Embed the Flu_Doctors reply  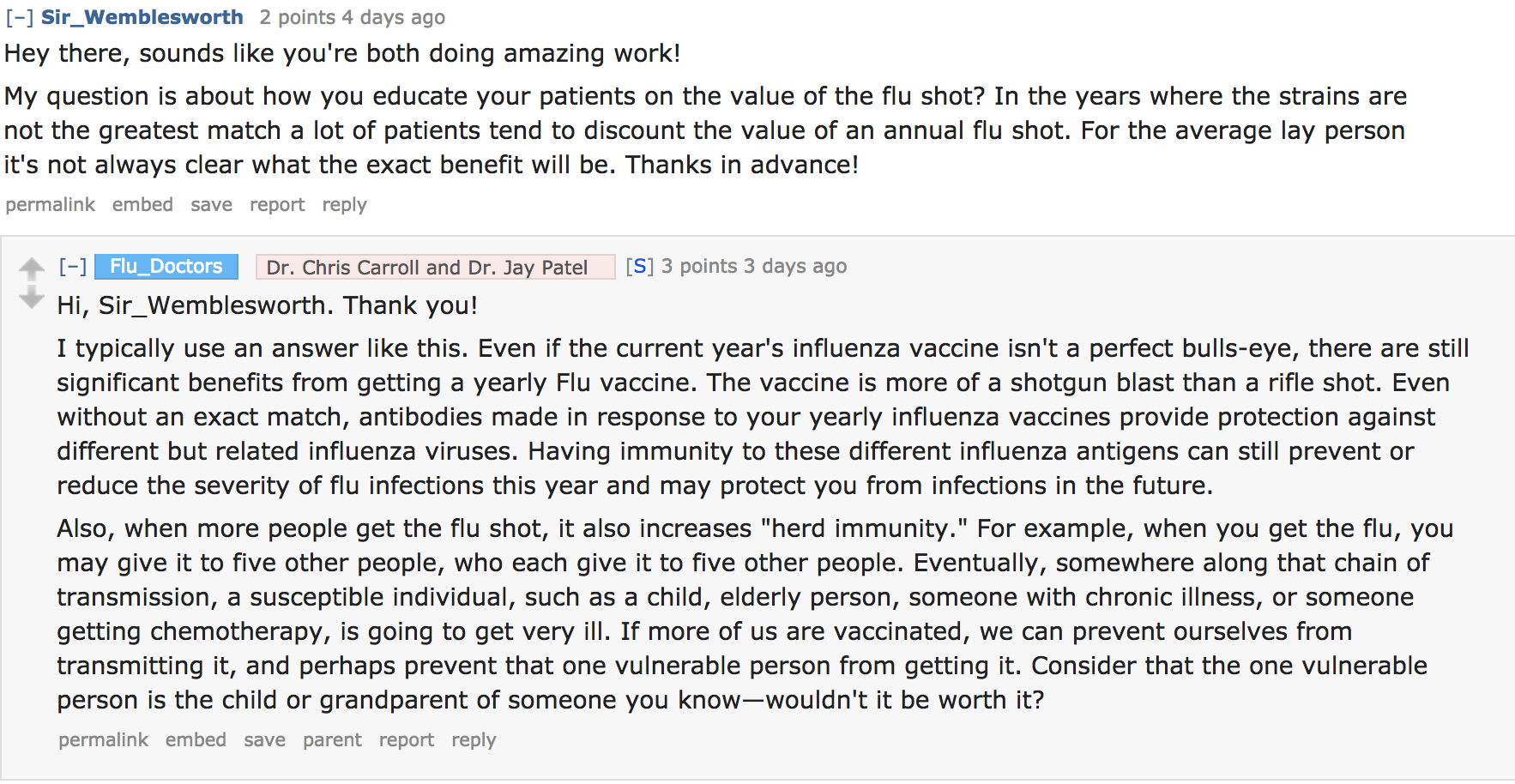click(196, 739)
